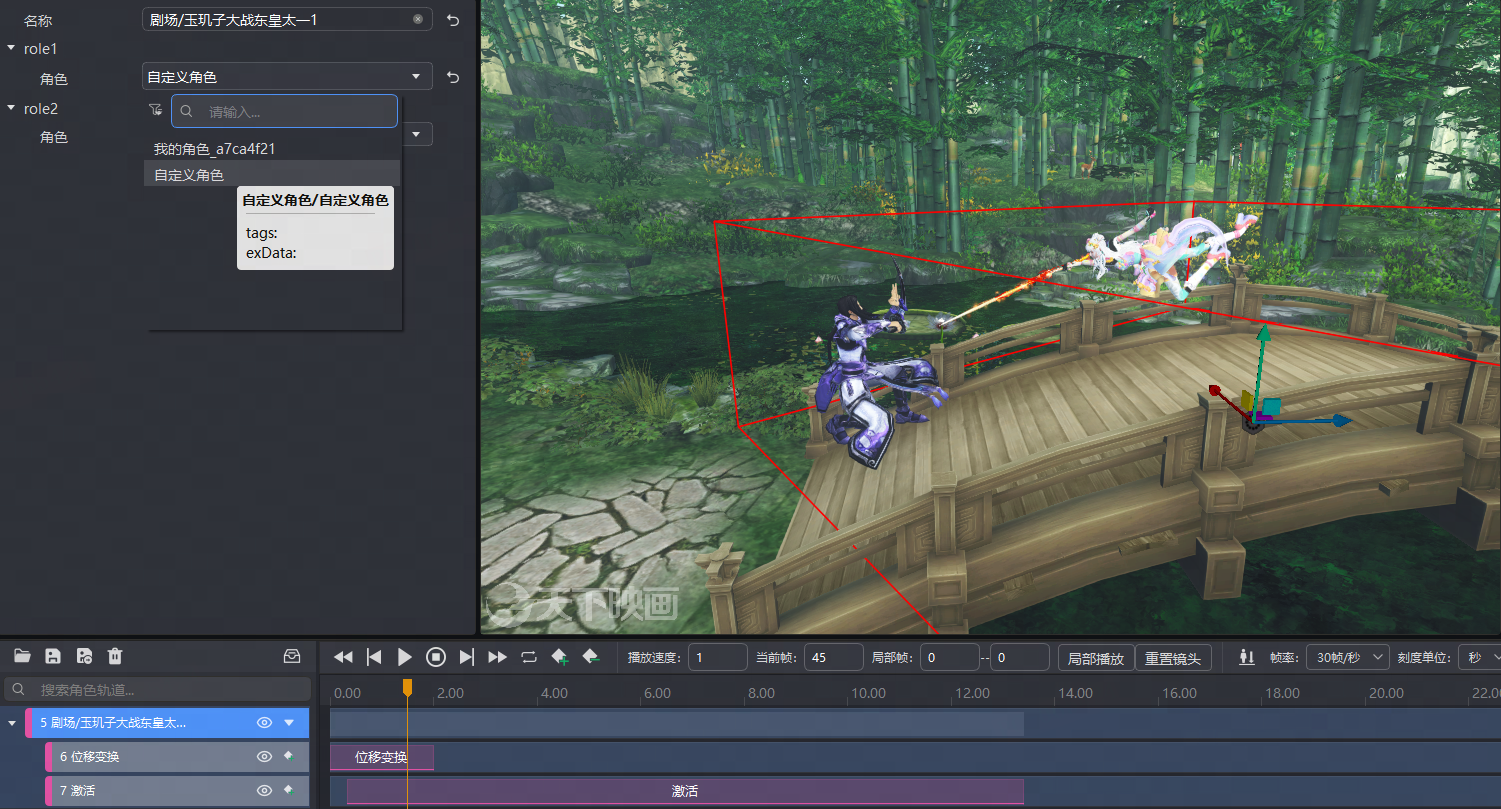
Task: Collapse track 5 tree arrow
Action: coord(11,722)
